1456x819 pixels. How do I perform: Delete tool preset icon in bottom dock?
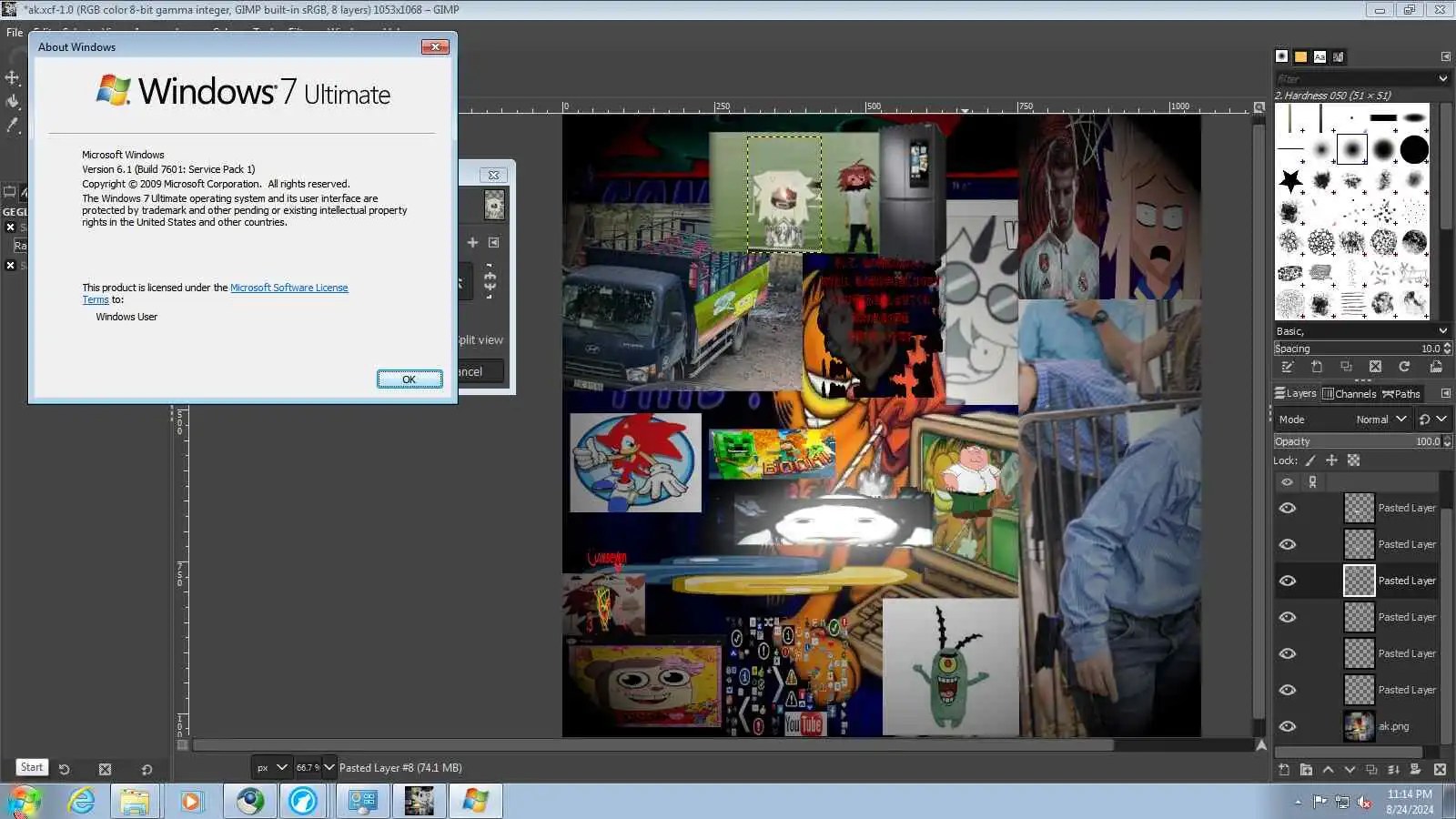105,769
